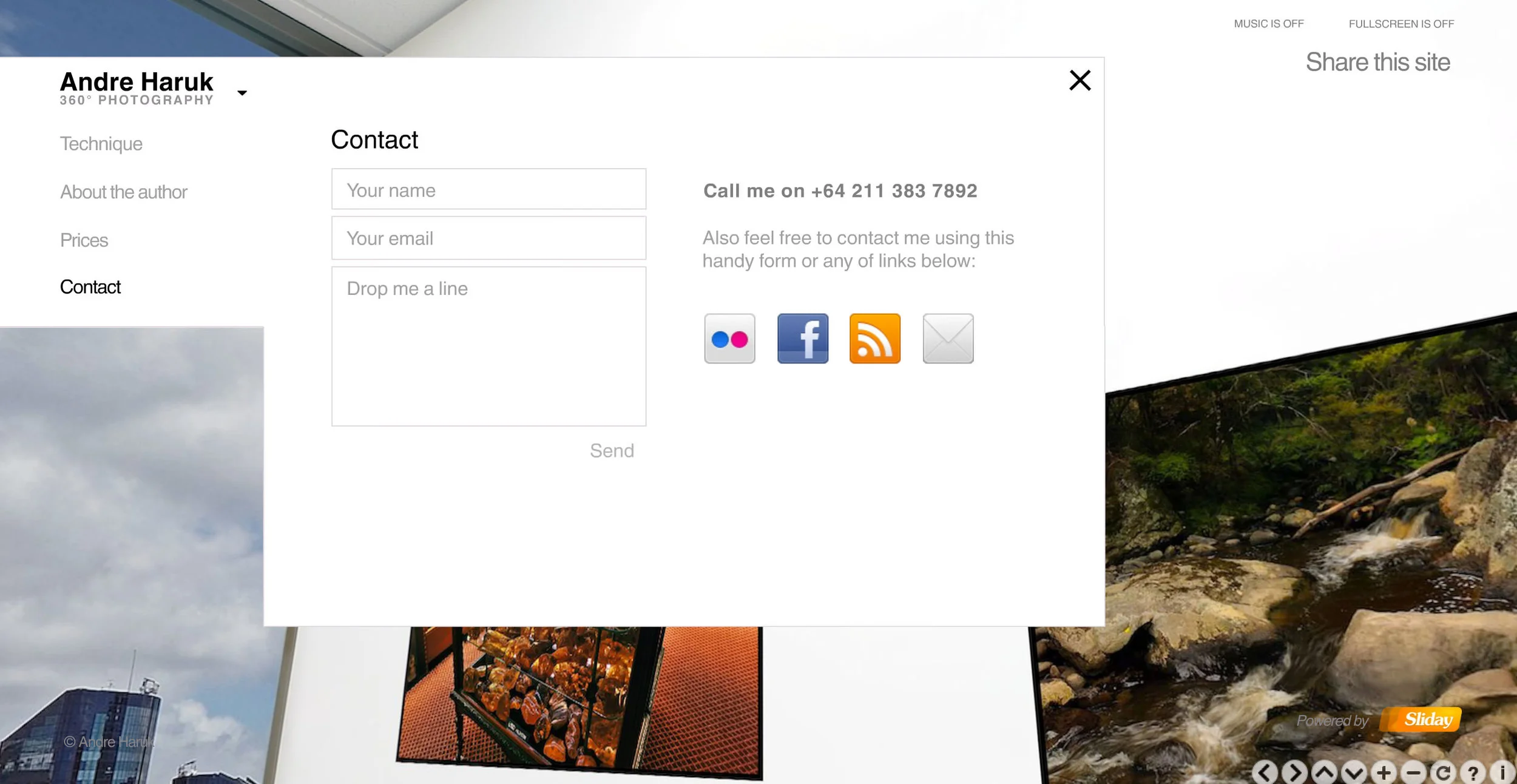Image resolution: width=1517 pixels, height=784 pixels.
Task: Click the Share this site link
Action: tap(1377, 62)
